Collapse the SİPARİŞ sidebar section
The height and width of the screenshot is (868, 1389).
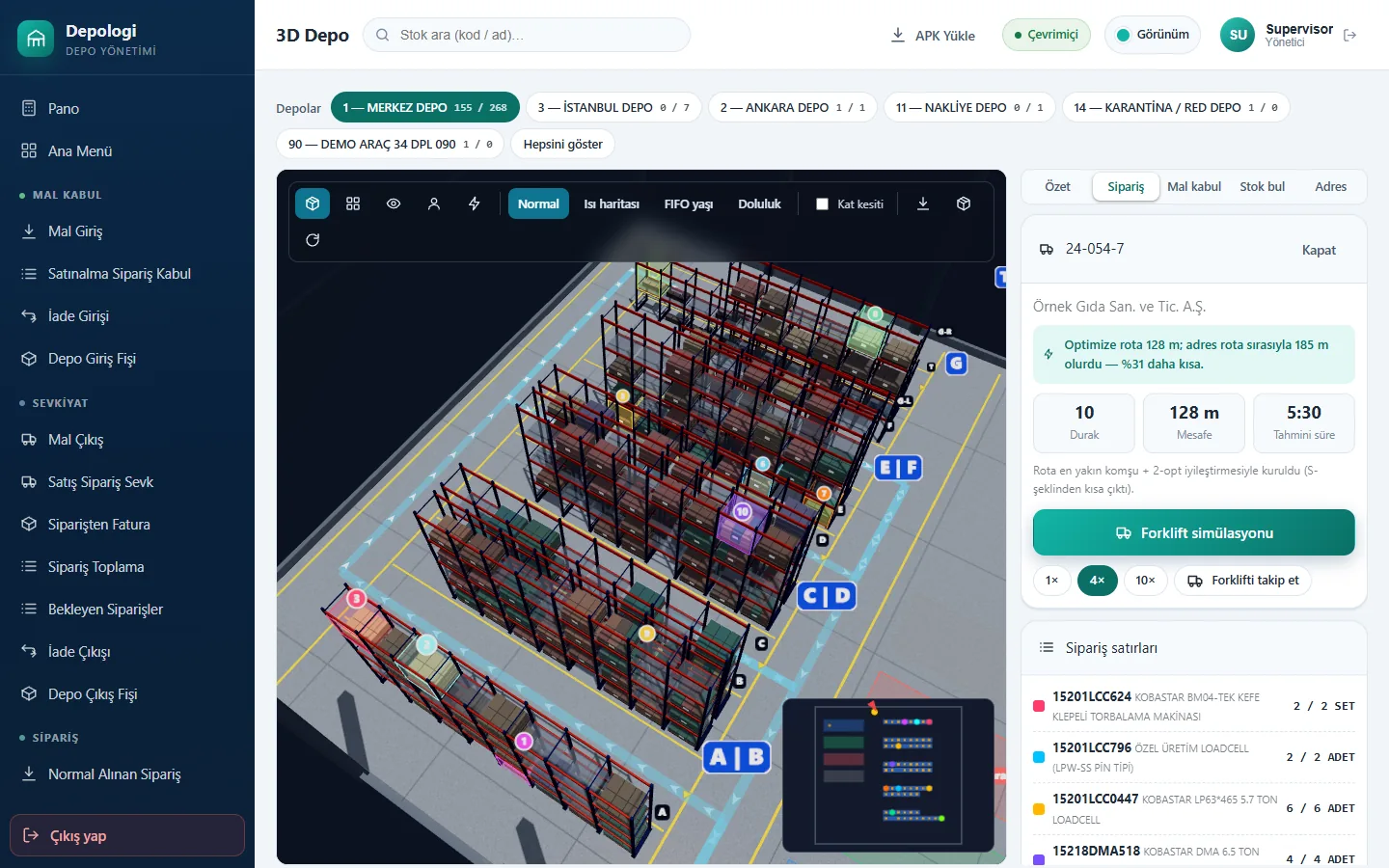(x=127, y=738)
